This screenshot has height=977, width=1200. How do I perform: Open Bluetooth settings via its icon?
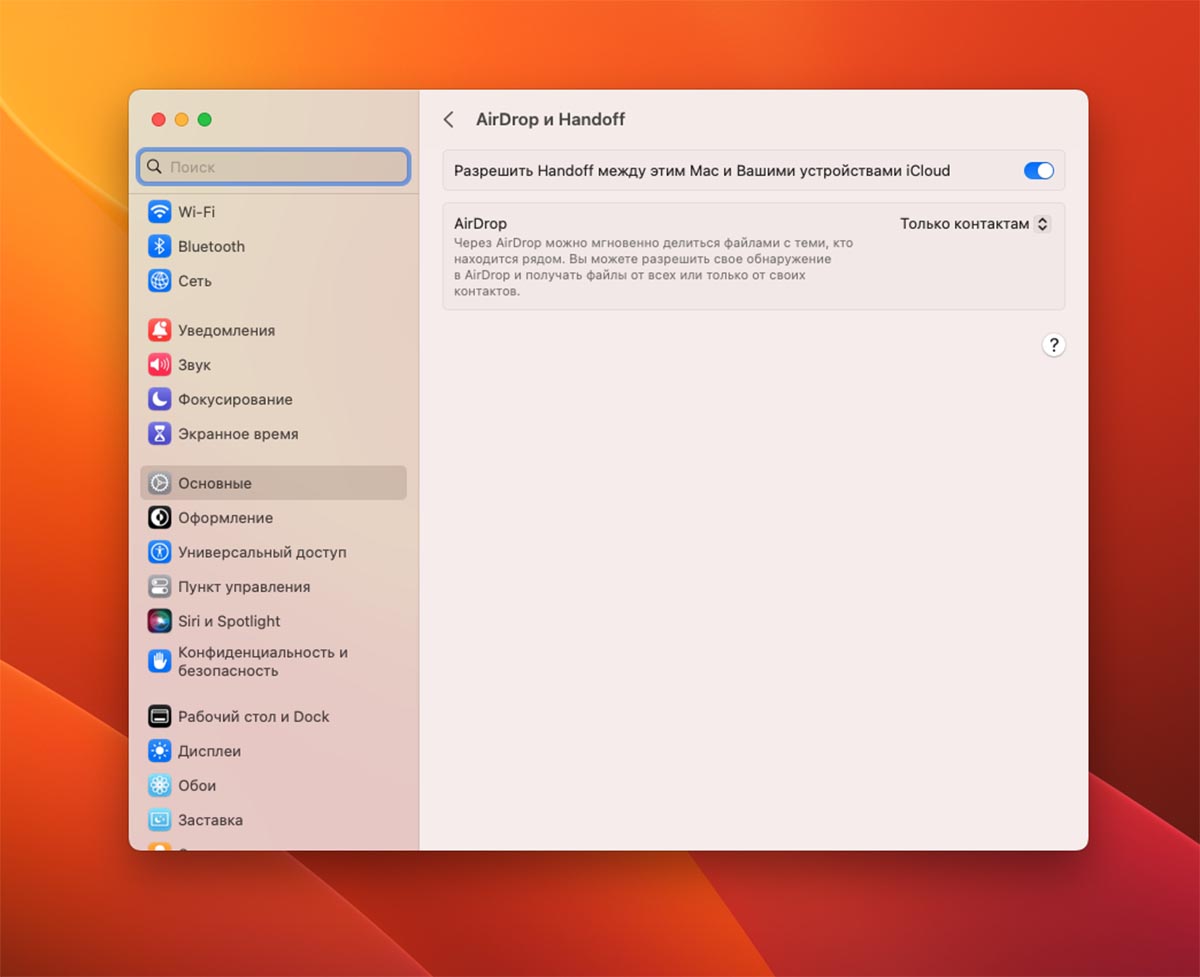pos(160,246)
